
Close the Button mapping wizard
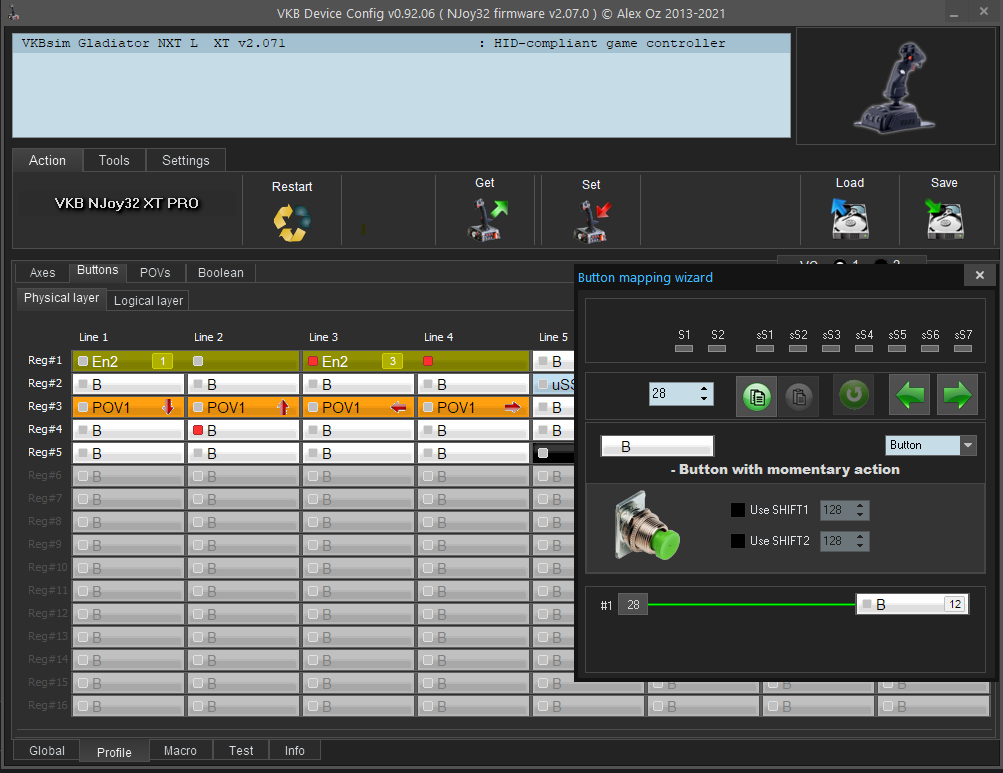click(979, 275)
